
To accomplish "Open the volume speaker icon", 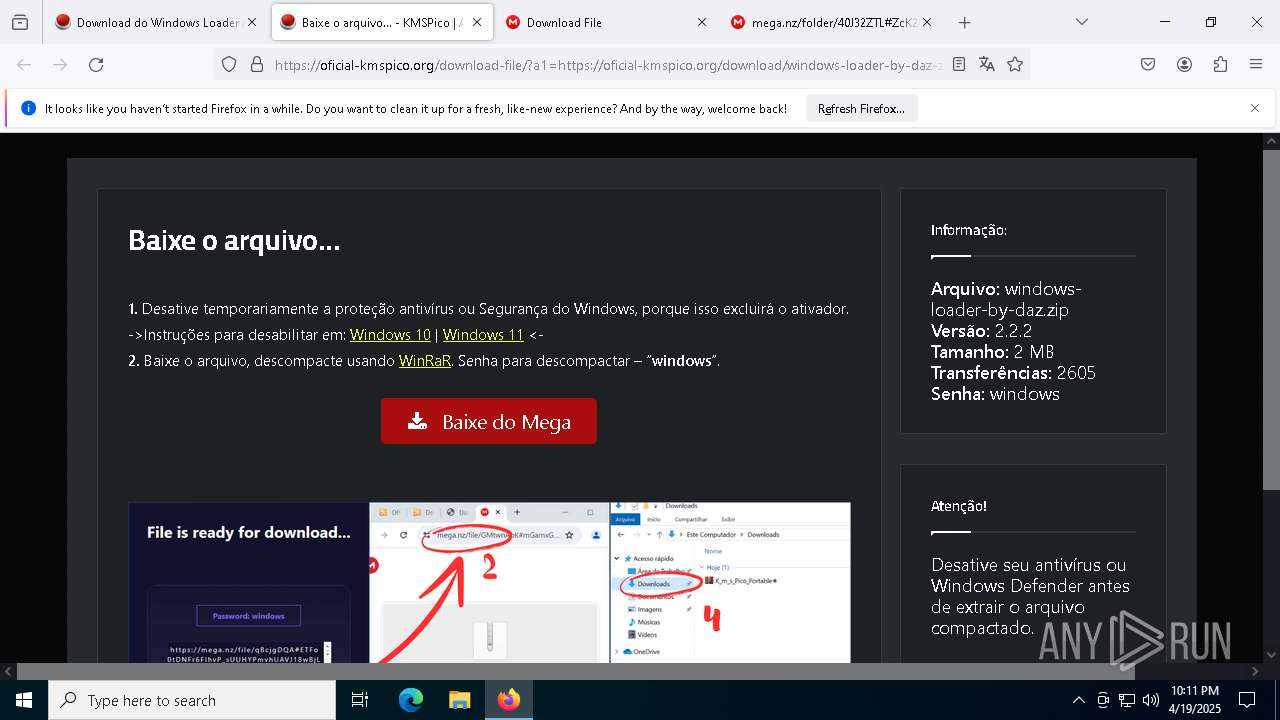I will pyautogui.click(x=1151, y=700).
